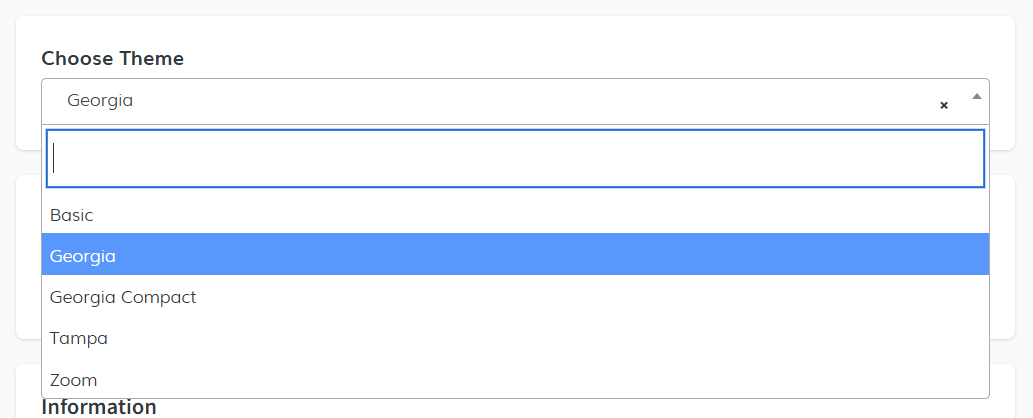Apply the Zoom entry at list bottom

point(74,379)
